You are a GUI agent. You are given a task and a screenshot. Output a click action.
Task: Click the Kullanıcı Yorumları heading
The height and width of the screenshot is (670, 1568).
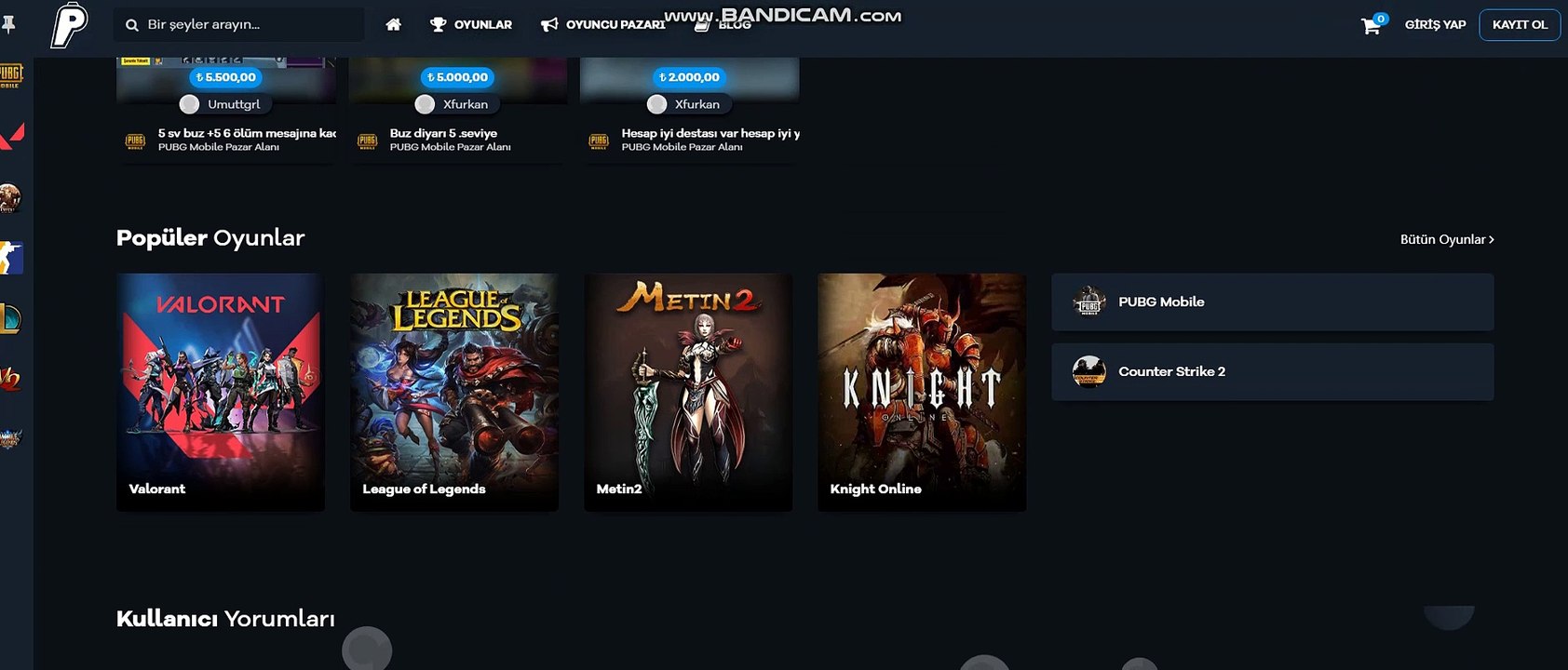225,619
